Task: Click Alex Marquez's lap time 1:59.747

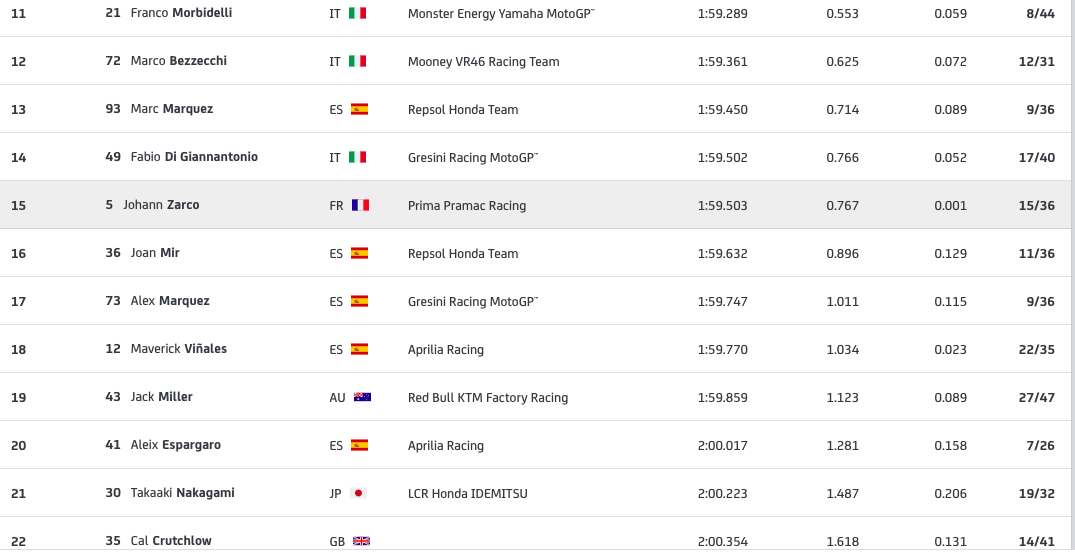Action: click(x=723, y=302)
